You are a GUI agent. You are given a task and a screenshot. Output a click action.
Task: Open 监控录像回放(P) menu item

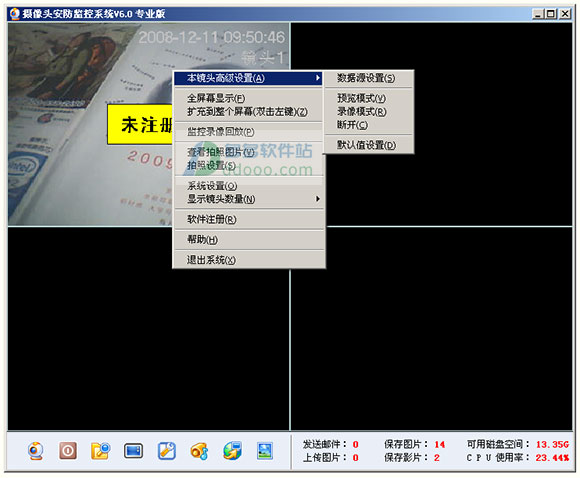coord(249,132)
